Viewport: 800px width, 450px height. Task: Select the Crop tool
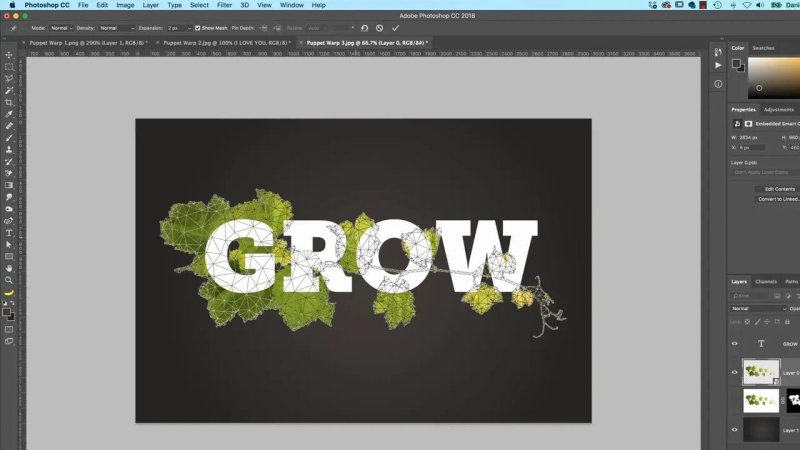(9, 102)
